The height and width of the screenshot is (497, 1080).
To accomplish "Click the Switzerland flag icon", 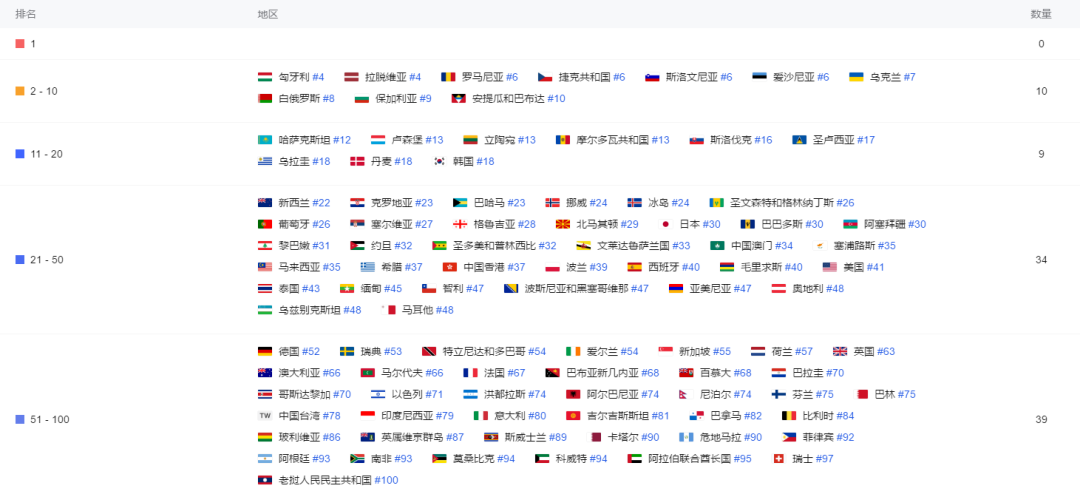I will (779, 458).
